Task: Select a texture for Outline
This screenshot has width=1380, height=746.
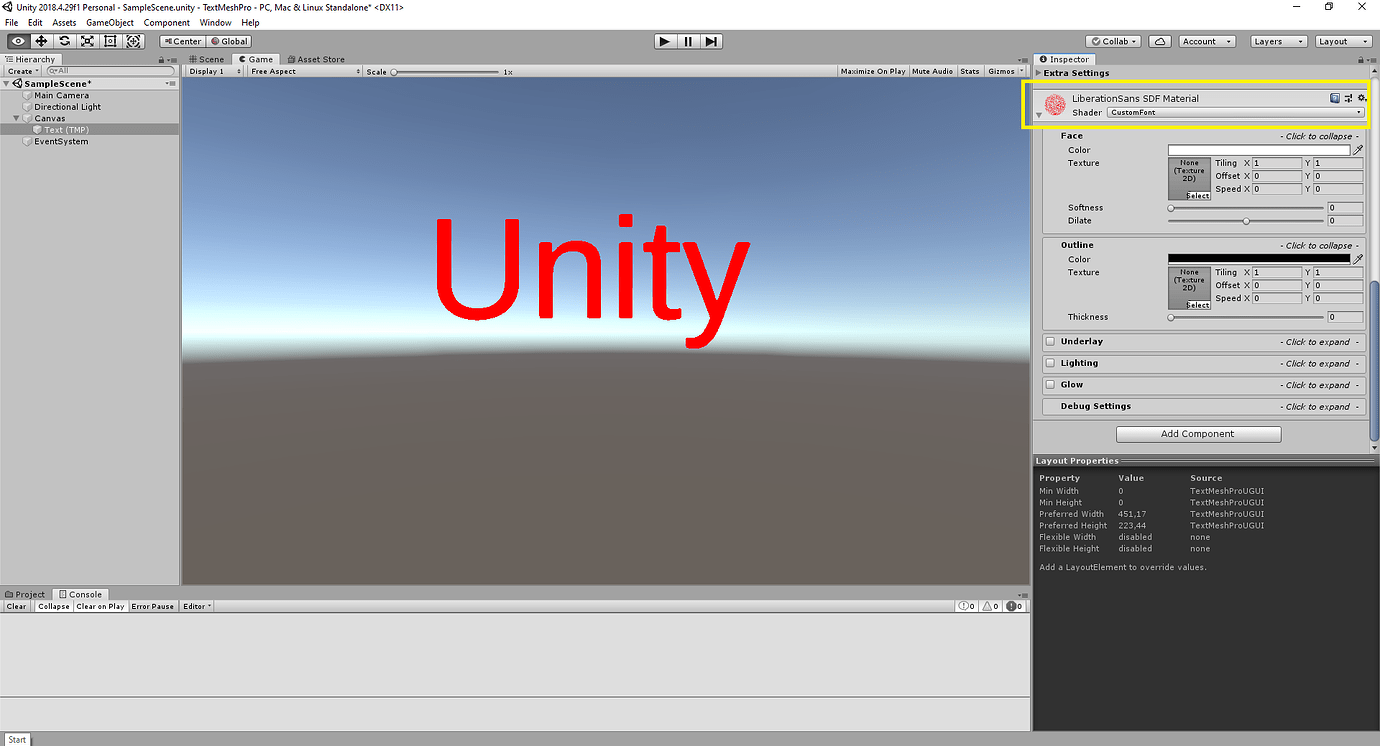Action: click(1198, 305)
